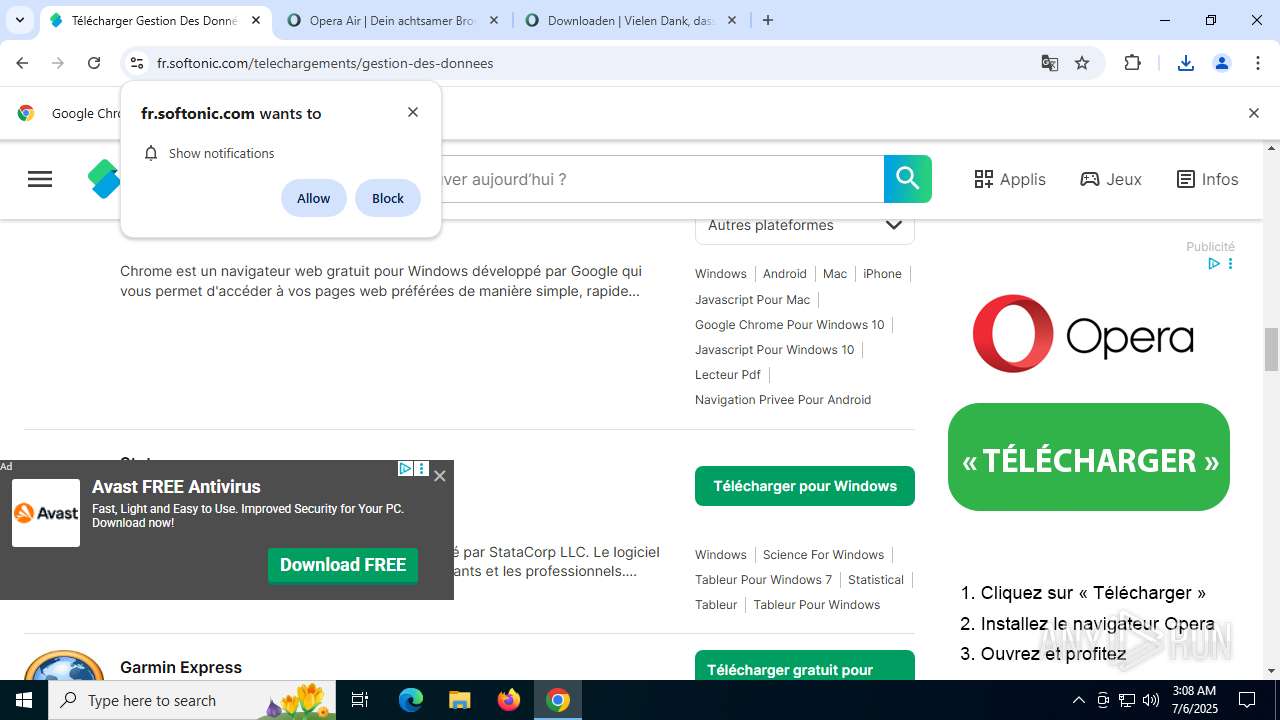Open Google Chrome Pour Windows 10 tag

[x=790, y=324]
